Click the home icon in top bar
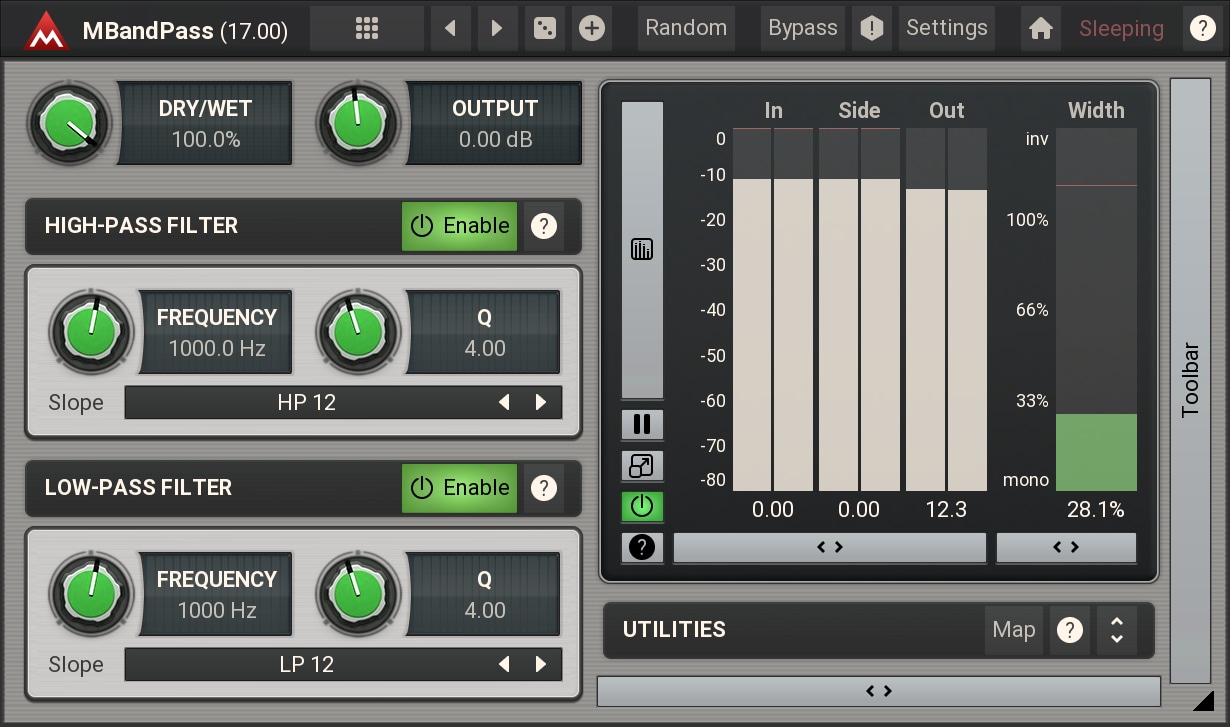This screenshot has height=727, width=1230. click(x=1040, y=29)
